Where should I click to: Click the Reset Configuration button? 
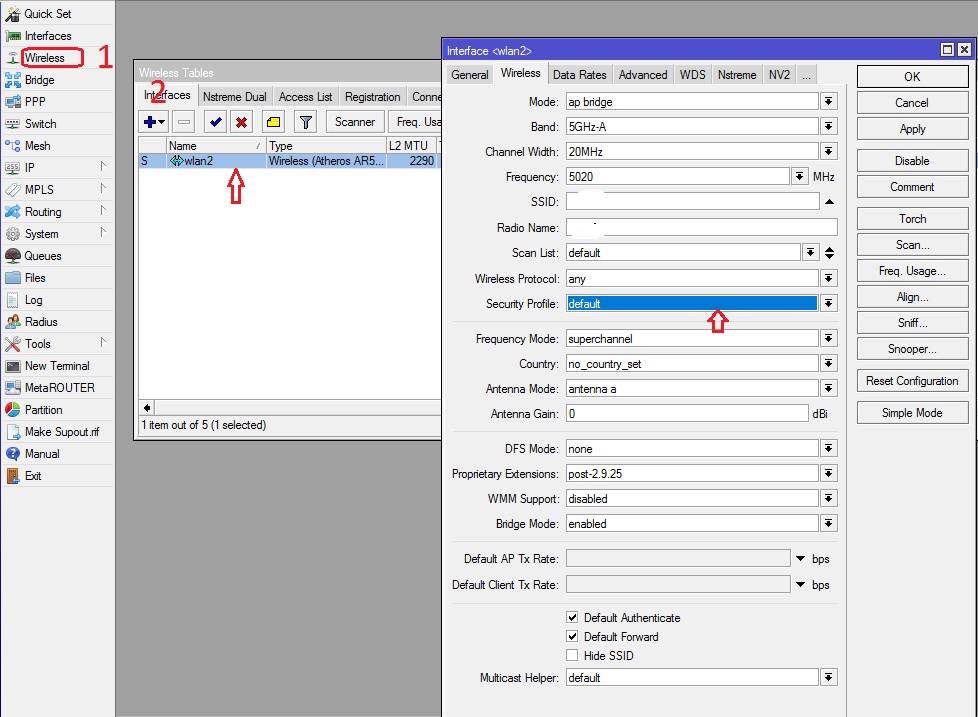tap(912, 381)
